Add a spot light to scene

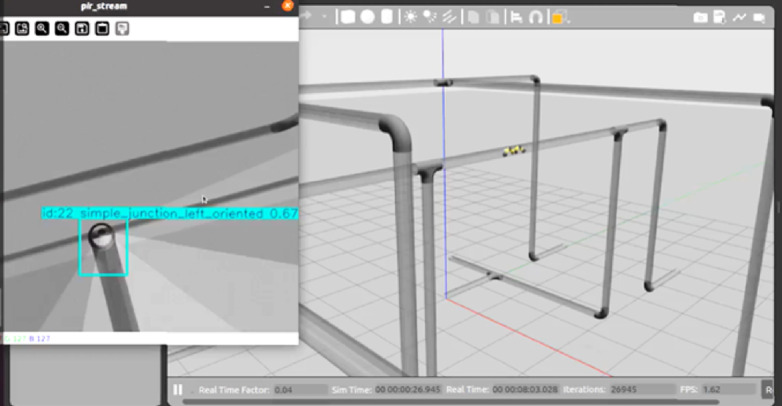(x=429, y=17)
